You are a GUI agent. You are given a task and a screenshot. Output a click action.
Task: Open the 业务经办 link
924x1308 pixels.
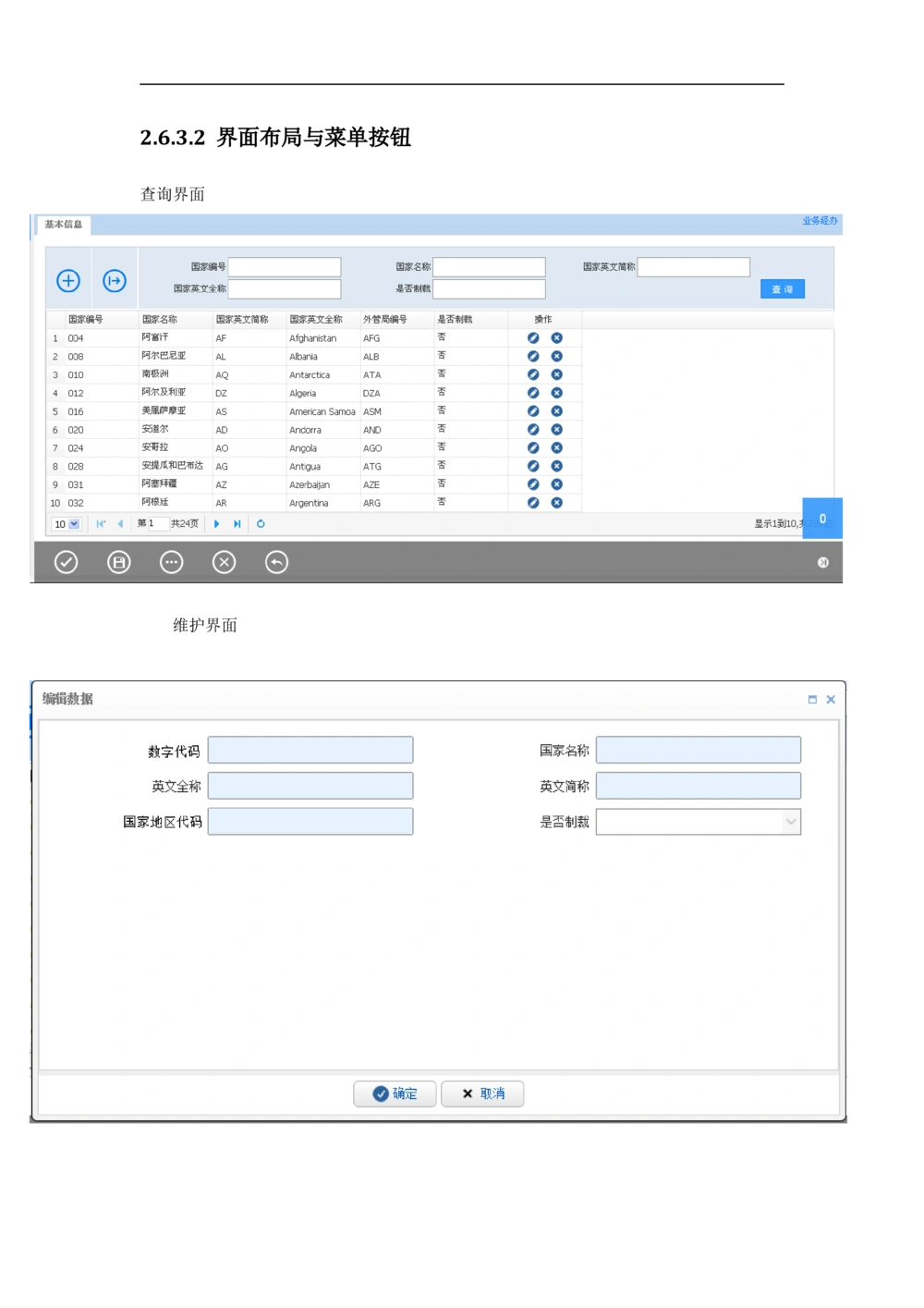click(x=820, y=221)
